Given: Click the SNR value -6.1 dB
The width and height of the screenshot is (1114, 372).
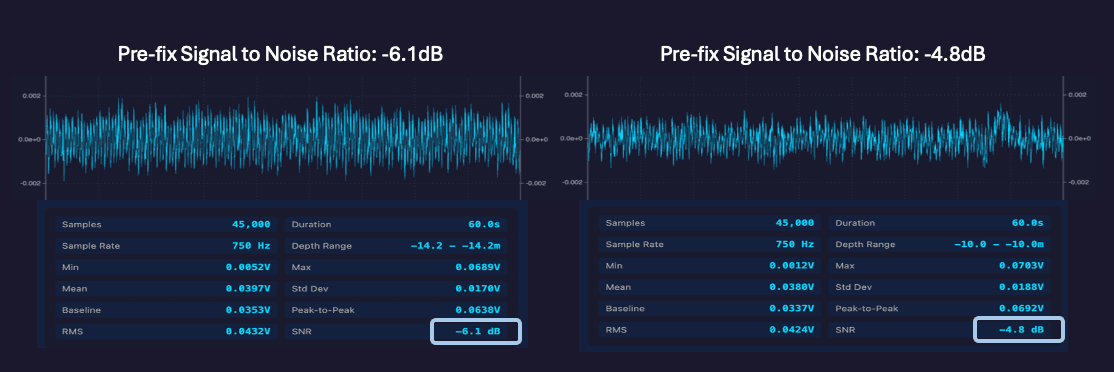Looking at the screenshot, I should pos(476,332).
